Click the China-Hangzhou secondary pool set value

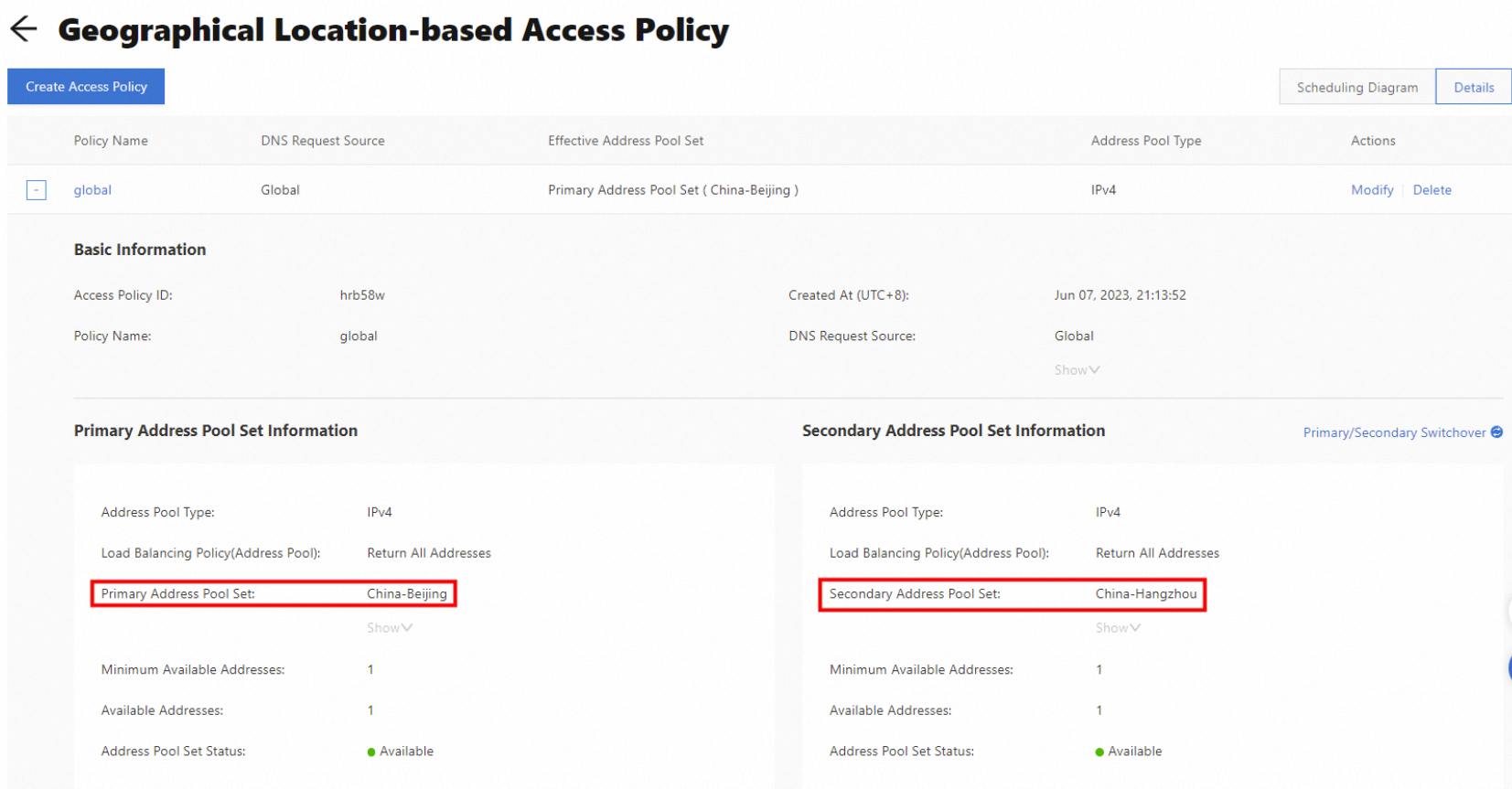click(1146, 594)
